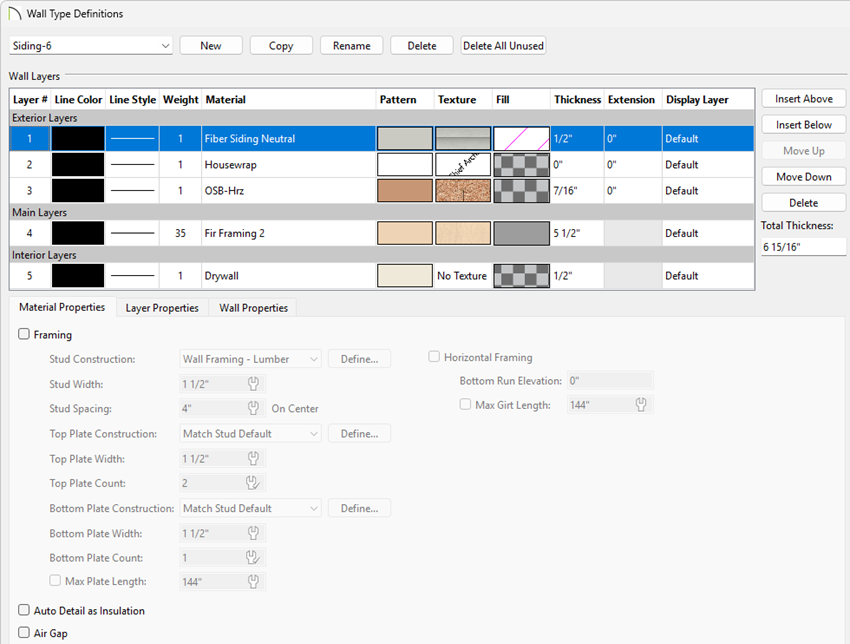Image resolution: width=850 pixels, height=644 pixels.
Task: Select the Drywall material cell
Action: 289,275
